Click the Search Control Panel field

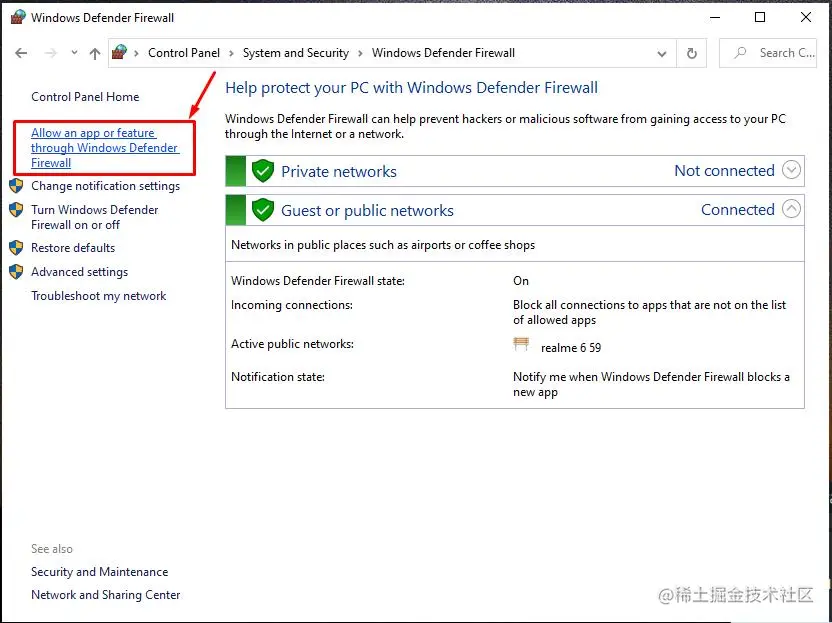click(x=768, y=53)
